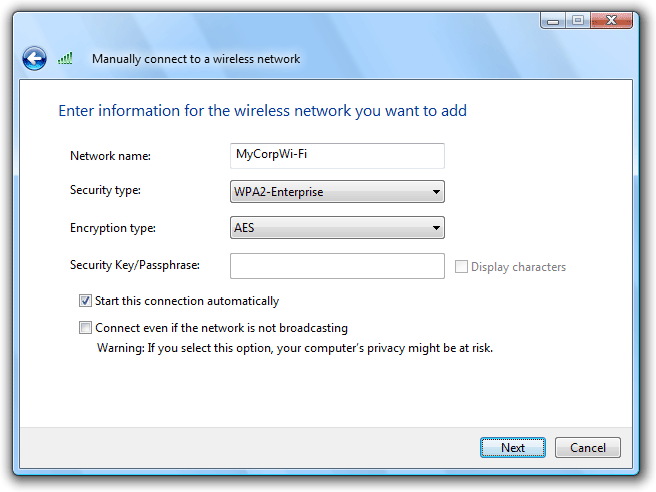656x492 pixels.
Task: Click the privacy warning text line
Action: (295, 348)
